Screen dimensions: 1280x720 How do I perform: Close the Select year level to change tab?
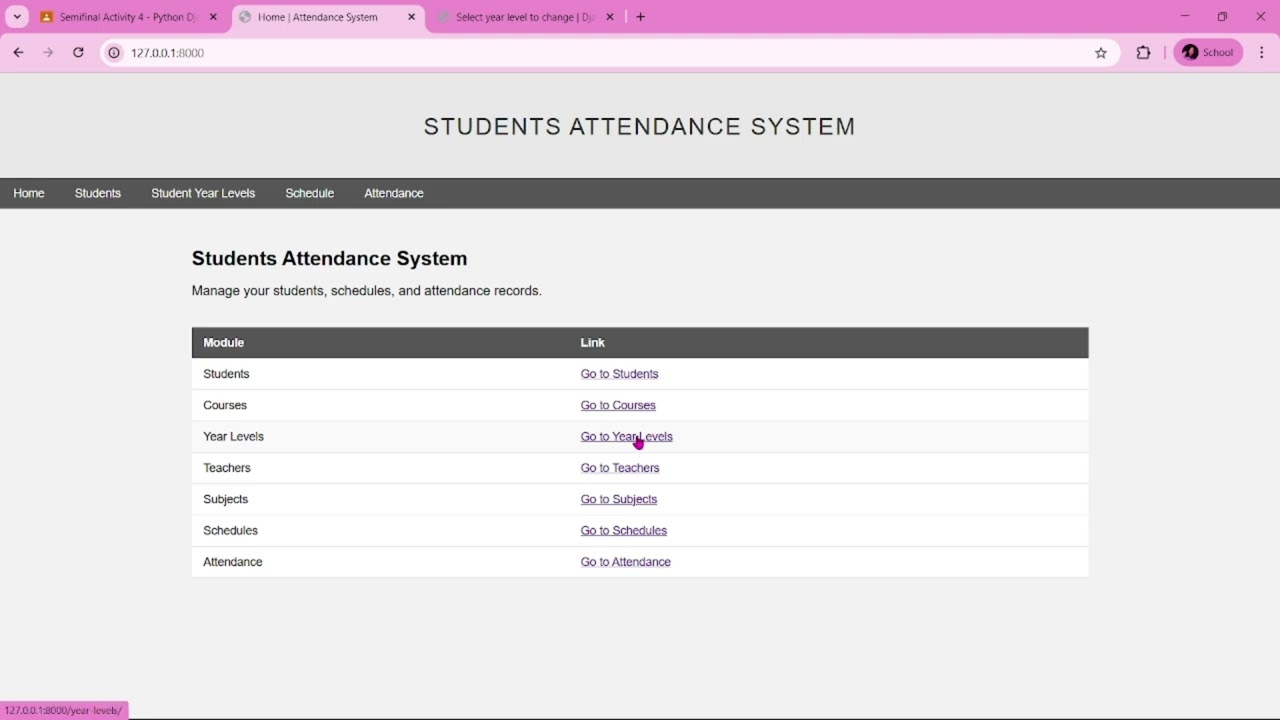[610, 17]
